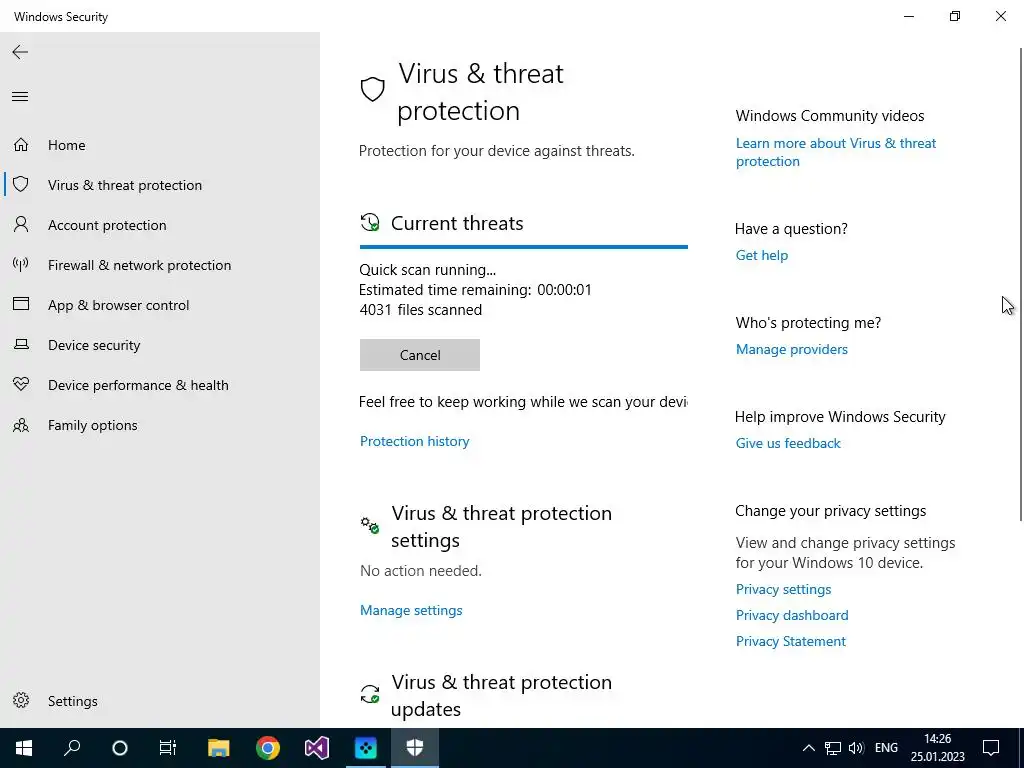Open network status in system tray
The image size is (1024, 768).
tap(833, 748)
